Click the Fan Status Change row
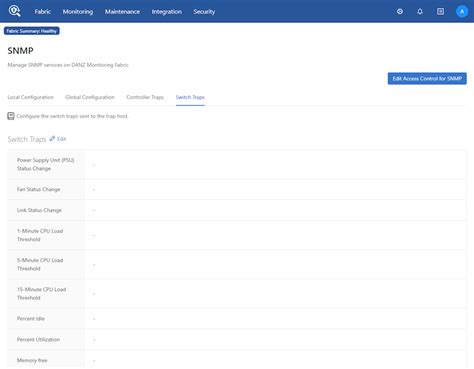The width and height of the screenshot is (474, 369). click(237, 189)
